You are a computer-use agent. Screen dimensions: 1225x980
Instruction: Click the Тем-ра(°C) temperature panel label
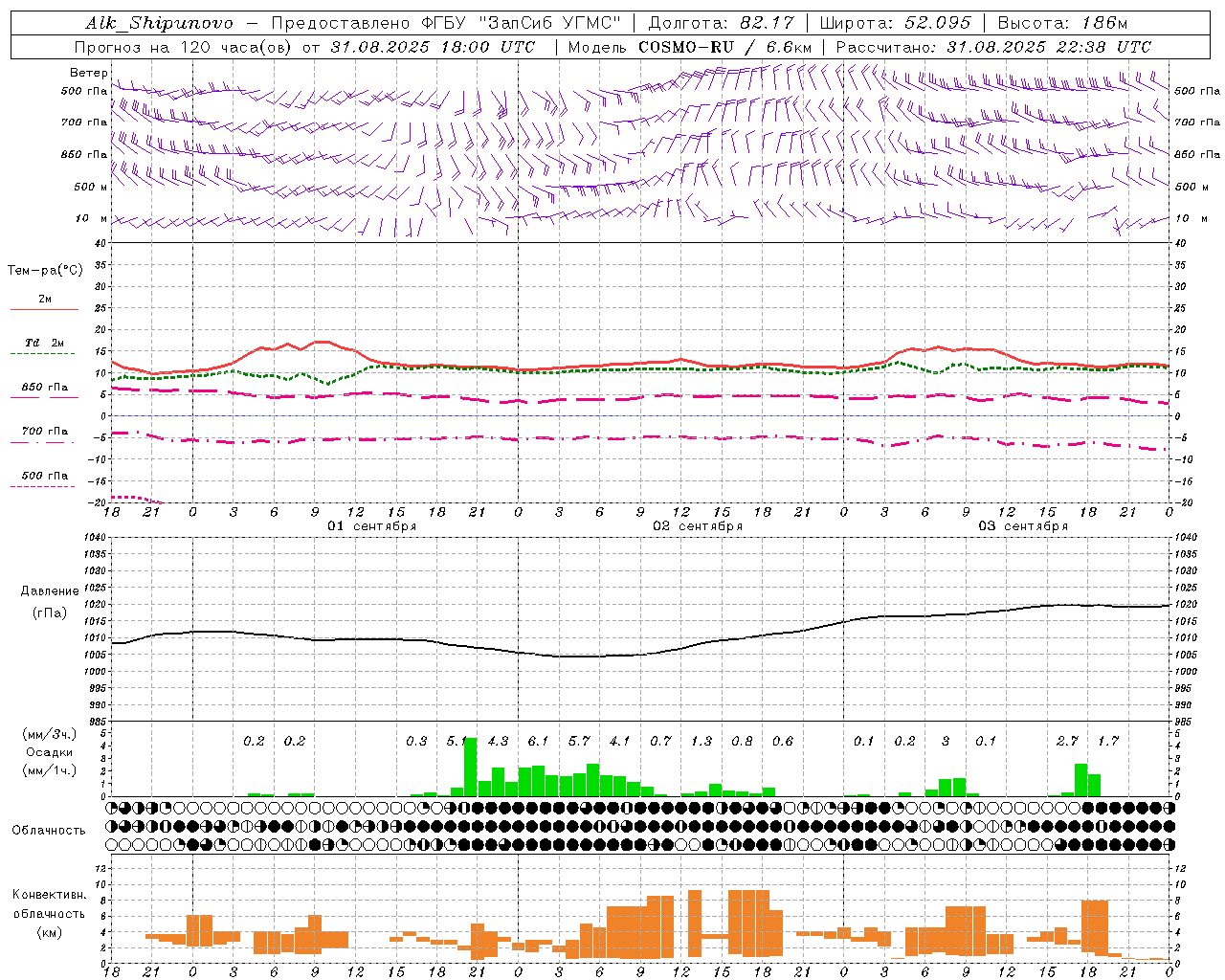point(45,271)
